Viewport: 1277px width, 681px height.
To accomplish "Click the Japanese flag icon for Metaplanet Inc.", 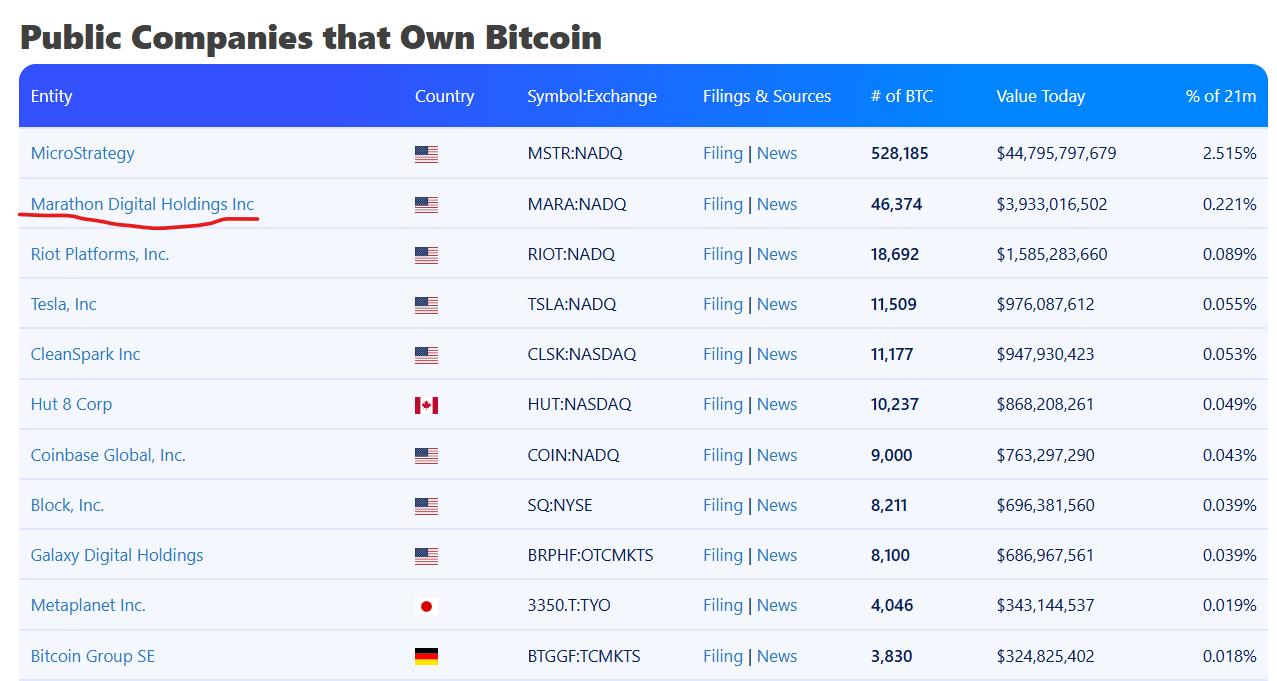I will click(x=426, y=606).
